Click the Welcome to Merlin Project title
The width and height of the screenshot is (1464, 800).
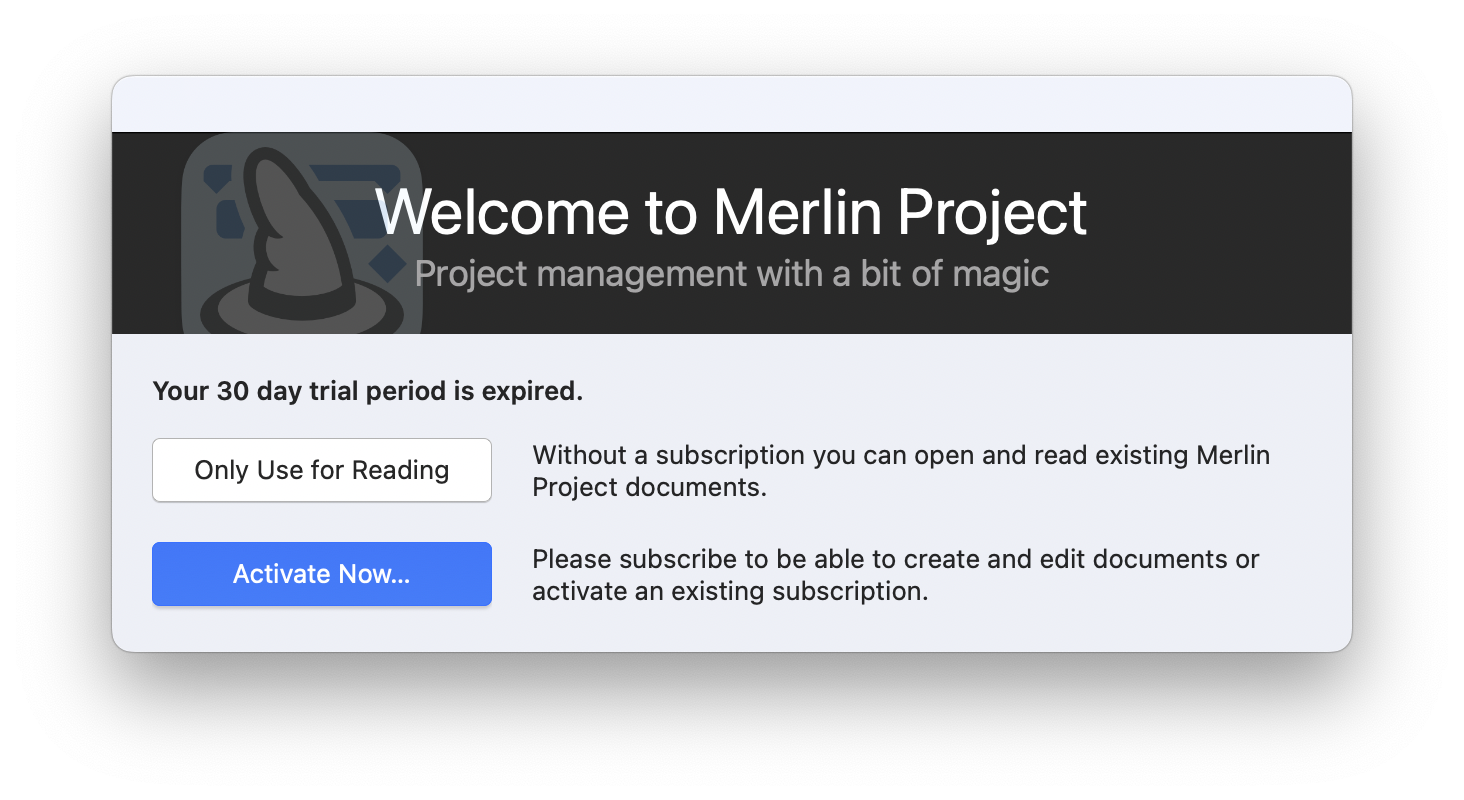(732, 212)
